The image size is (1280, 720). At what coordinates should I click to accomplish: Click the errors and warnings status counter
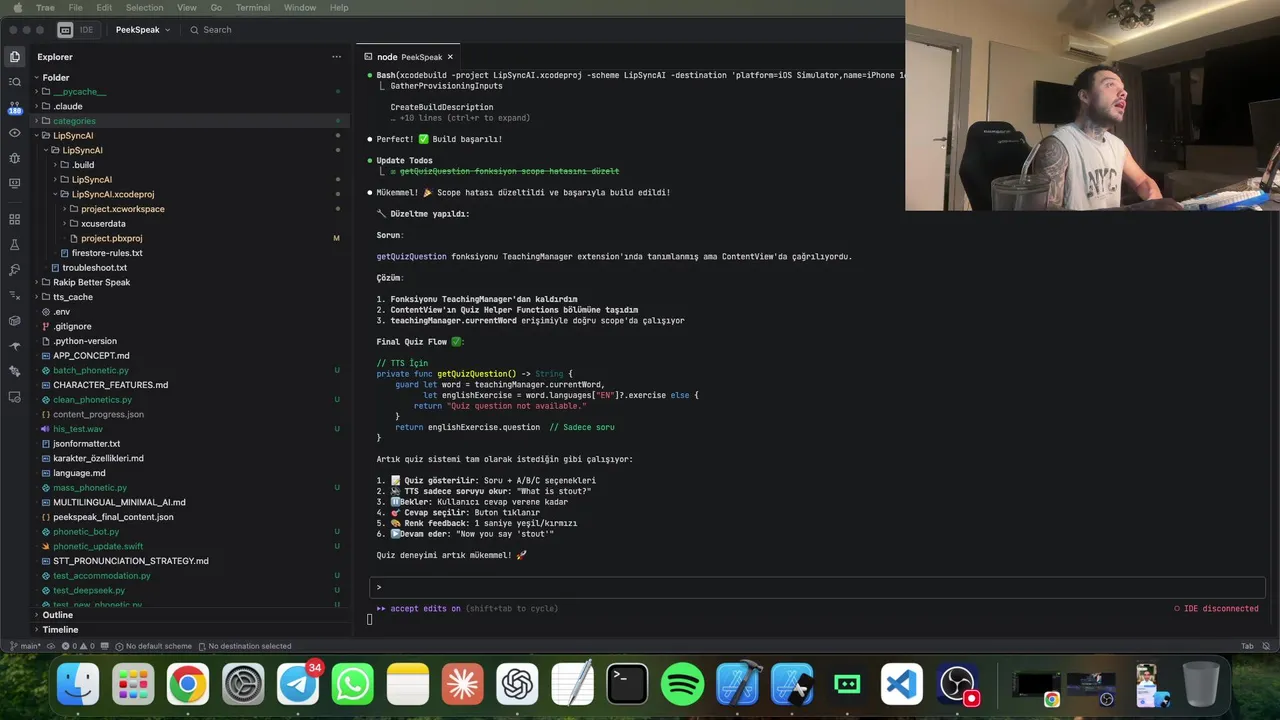click(78, 646)
